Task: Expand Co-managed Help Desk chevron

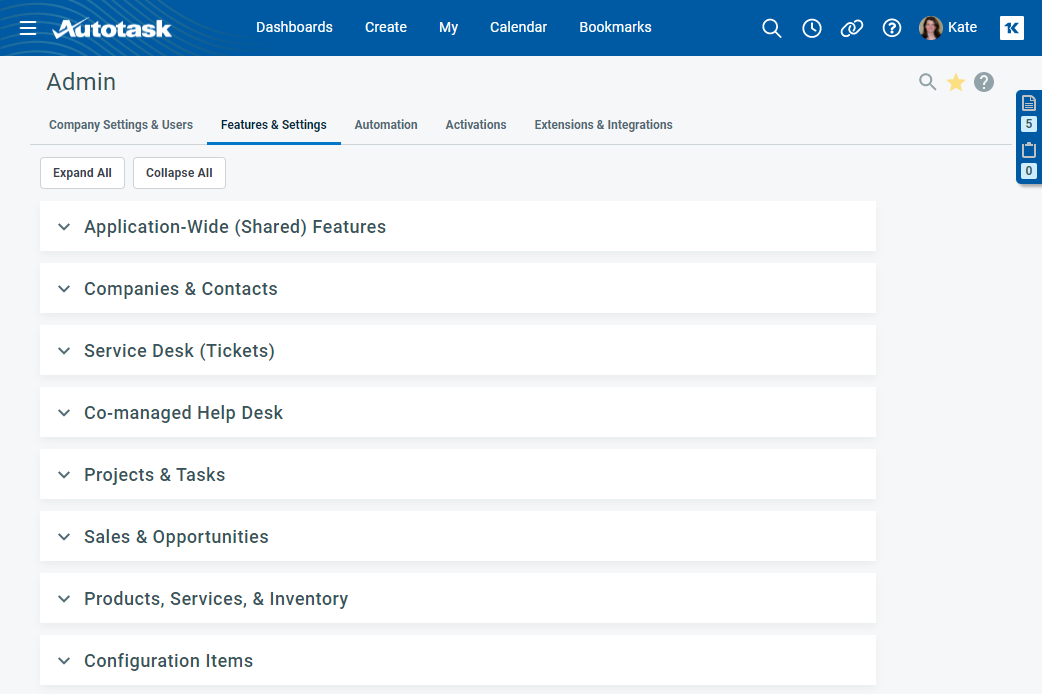Action: (64, 413)
